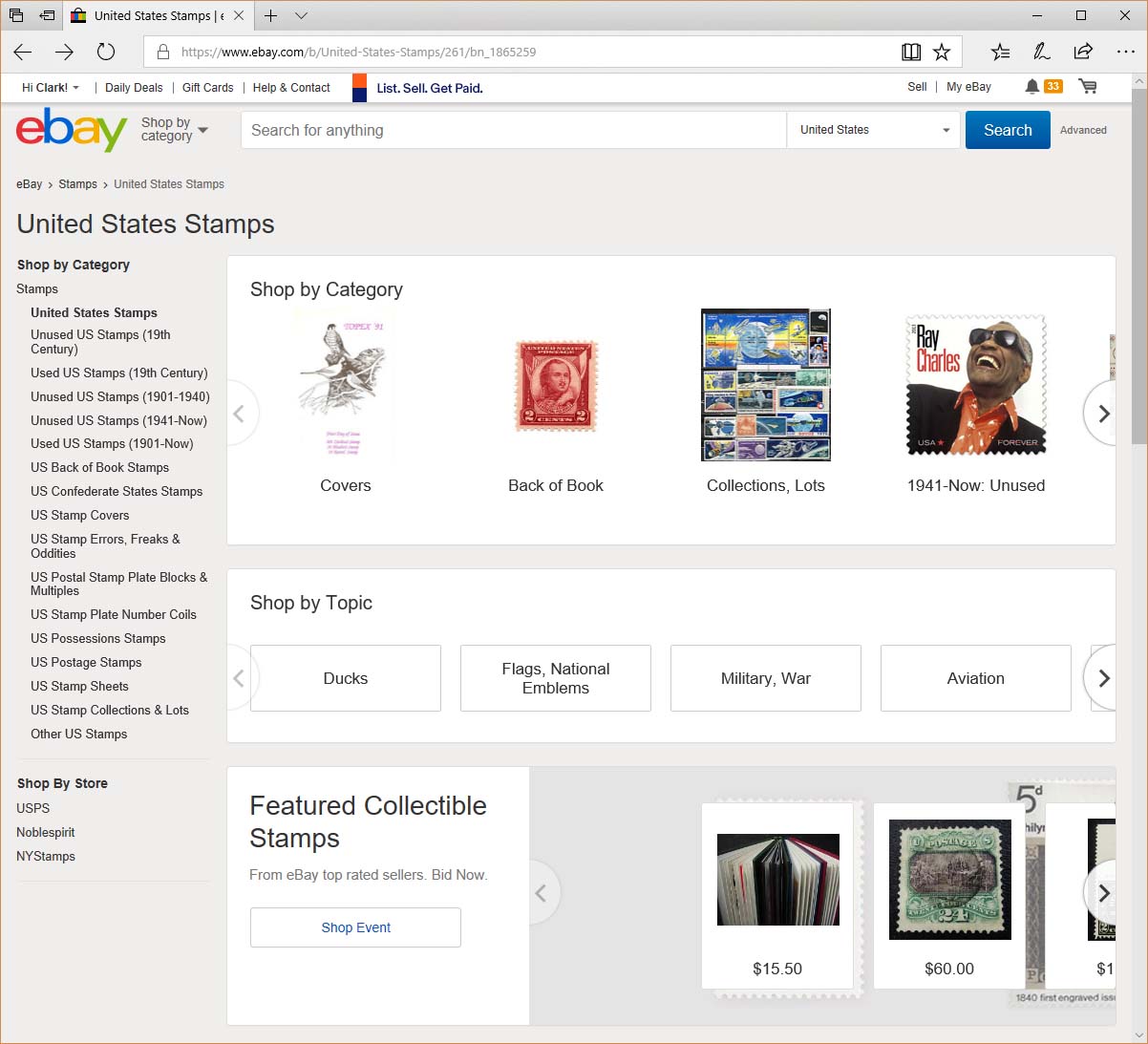Open Advanced search link
This screenshot has height=1044, width=1148.
coord(1083,130)
